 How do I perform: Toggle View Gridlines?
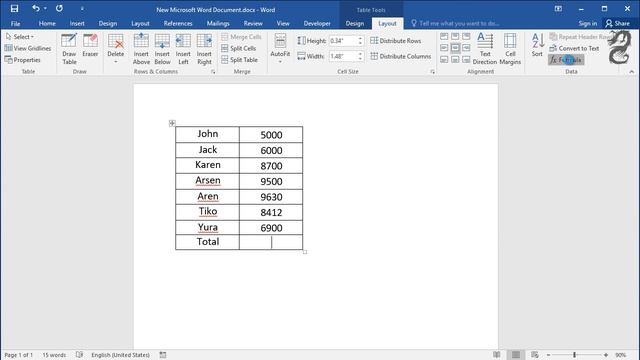pos(28,48)
